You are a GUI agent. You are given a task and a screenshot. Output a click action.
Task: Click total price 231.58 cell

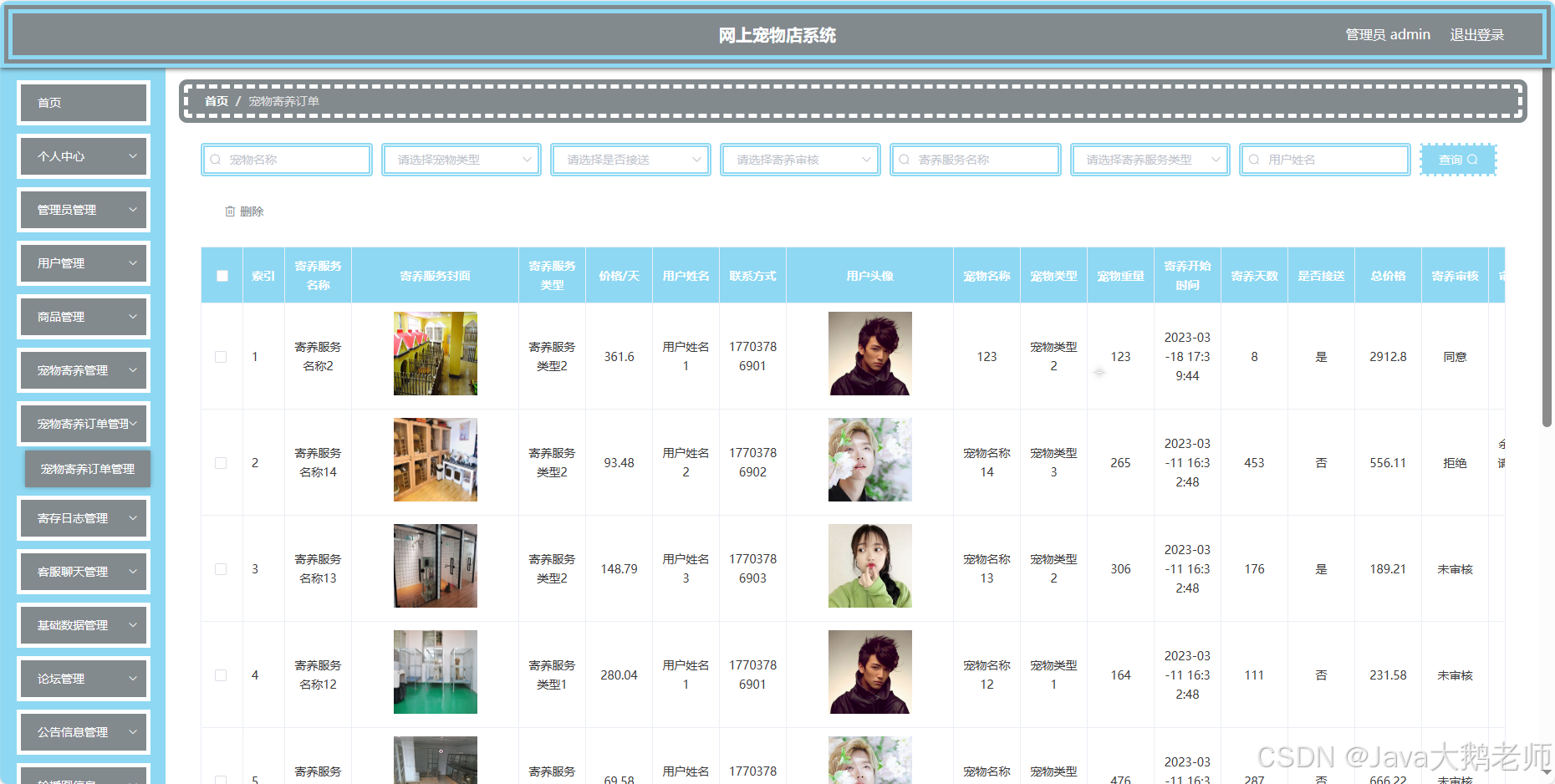[x=1388, y=675]
